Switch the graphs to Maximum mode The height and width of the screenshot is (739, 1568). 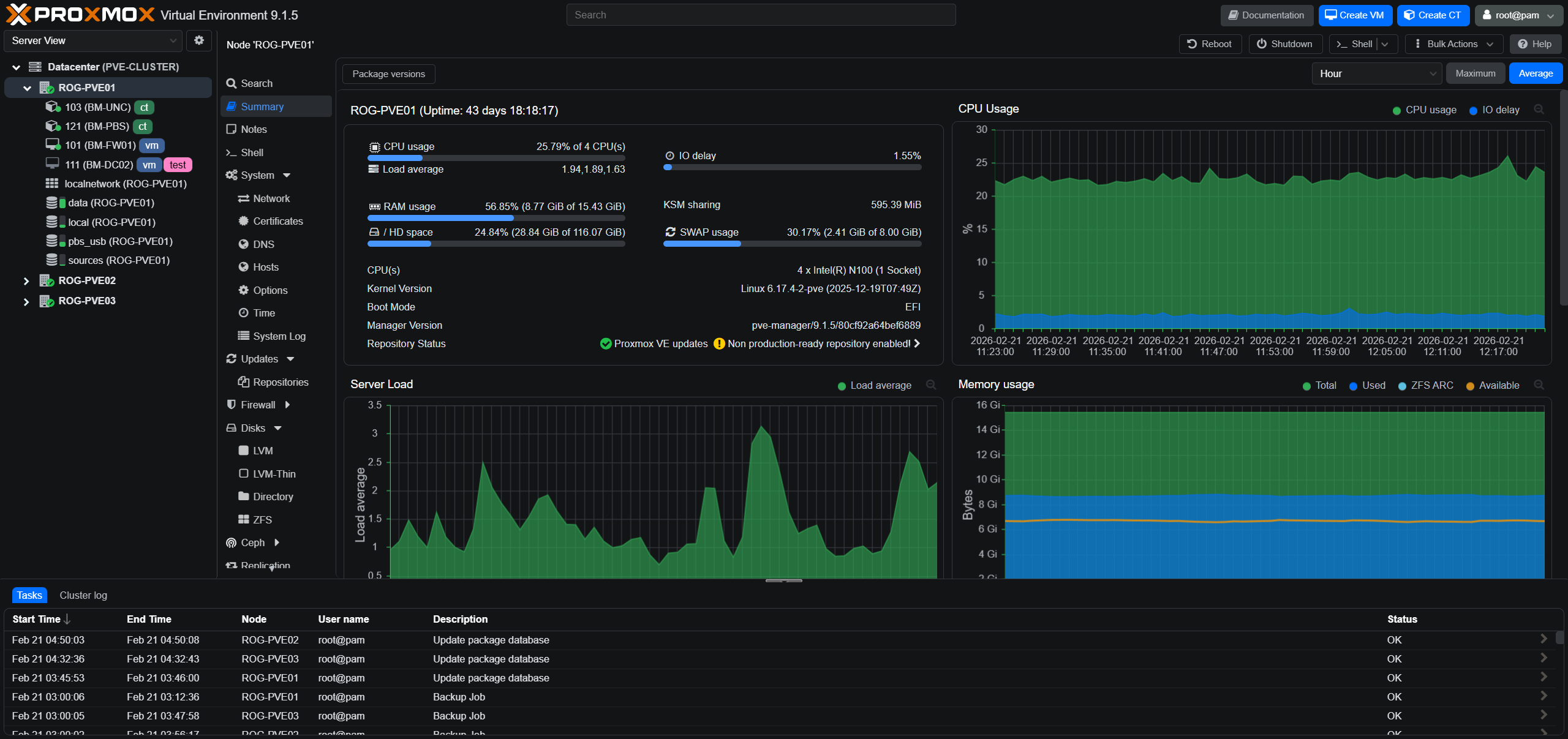tap(1475, 73)
